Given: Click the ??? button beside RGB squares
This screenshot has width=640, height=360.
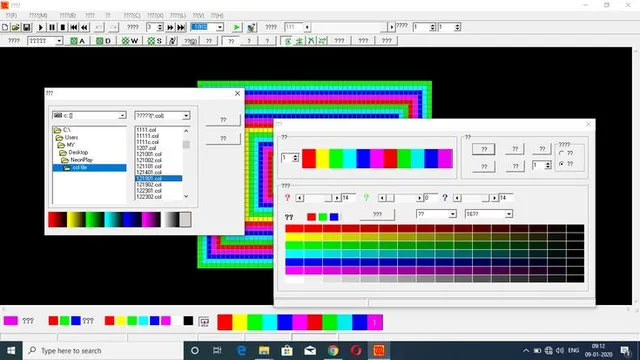Looking at the screenshot, I should tap(377, 214).
